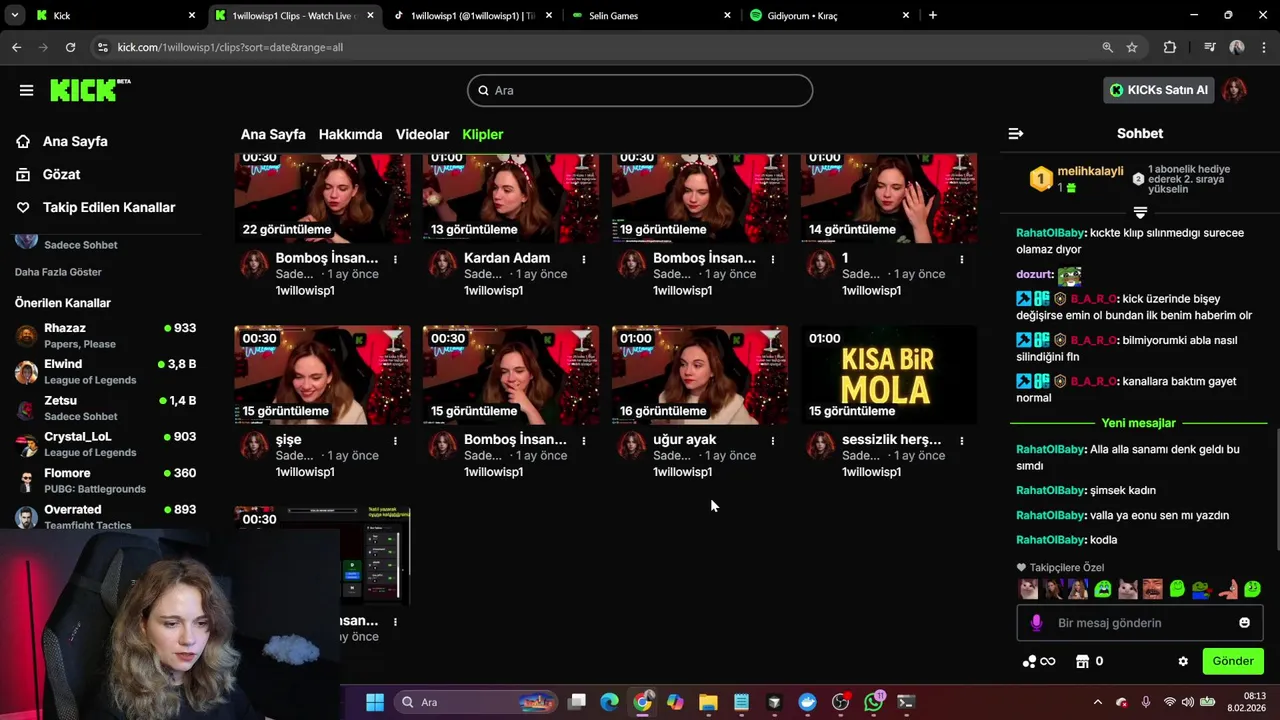Jump to Yeni mesajlar divider in chat
Screen dimensions: 1280x720
pyautogui.click(x=1138, y=423)
